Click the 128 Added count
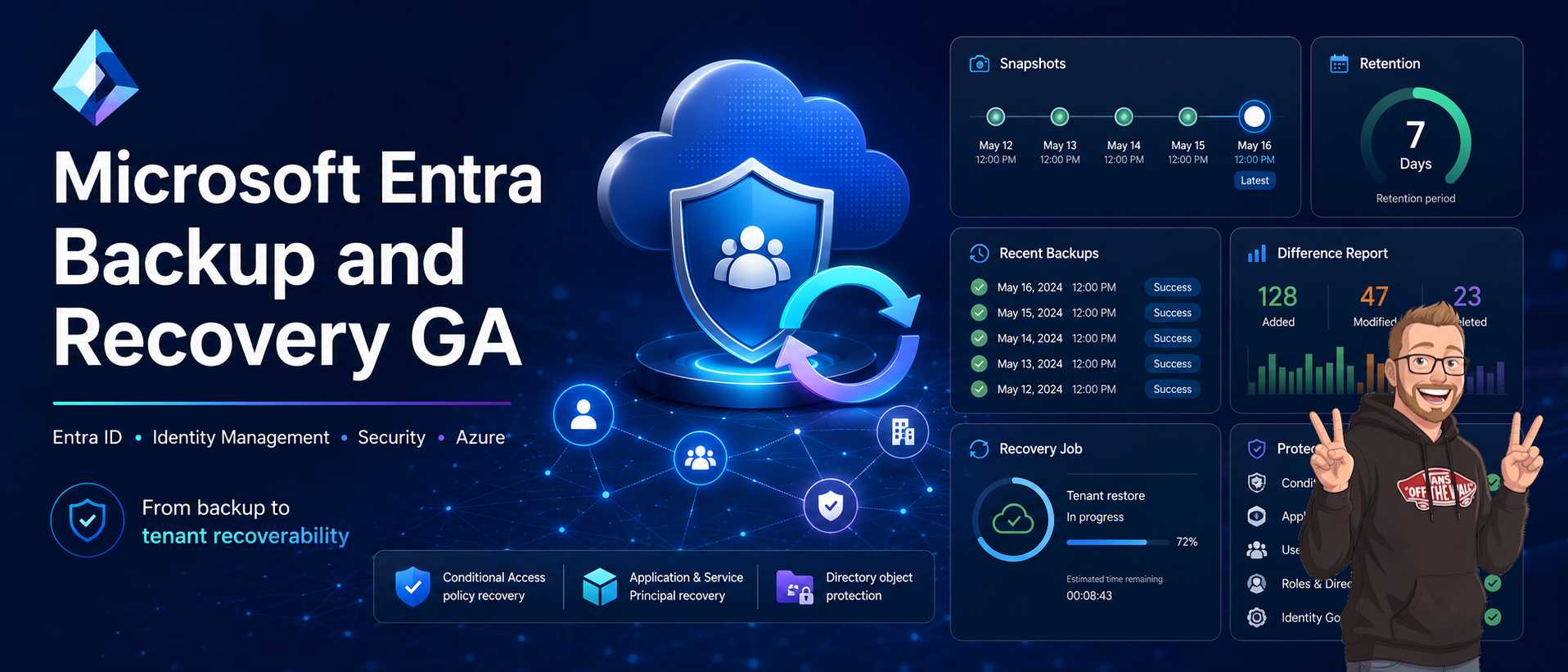Viewport: 1568px width, 672px height. point(1277,296)
